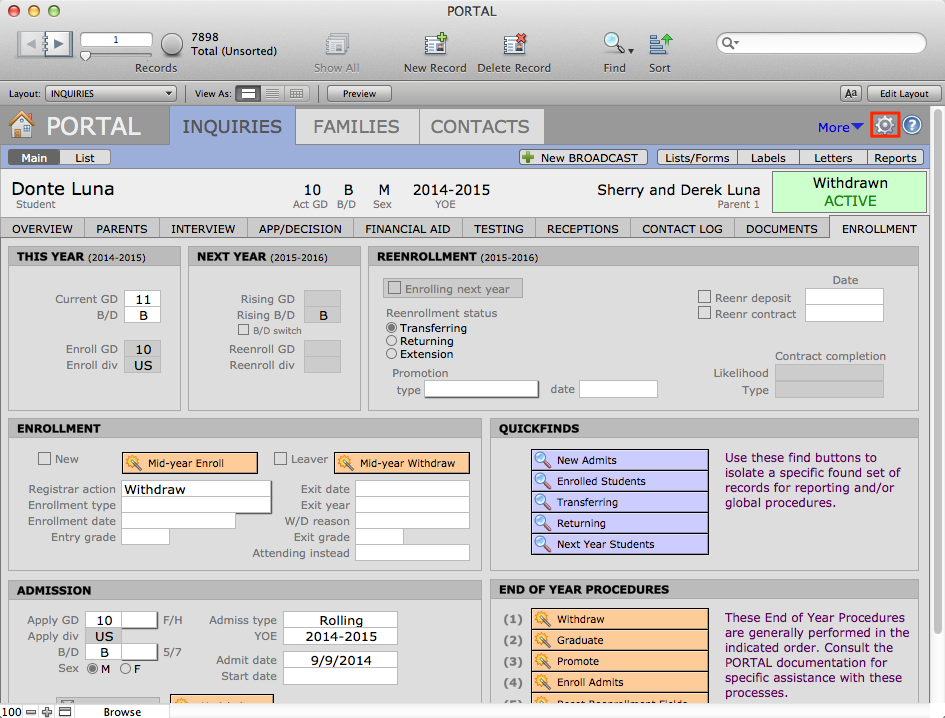Switch to the CONTACTS tab

click(480, 127)
